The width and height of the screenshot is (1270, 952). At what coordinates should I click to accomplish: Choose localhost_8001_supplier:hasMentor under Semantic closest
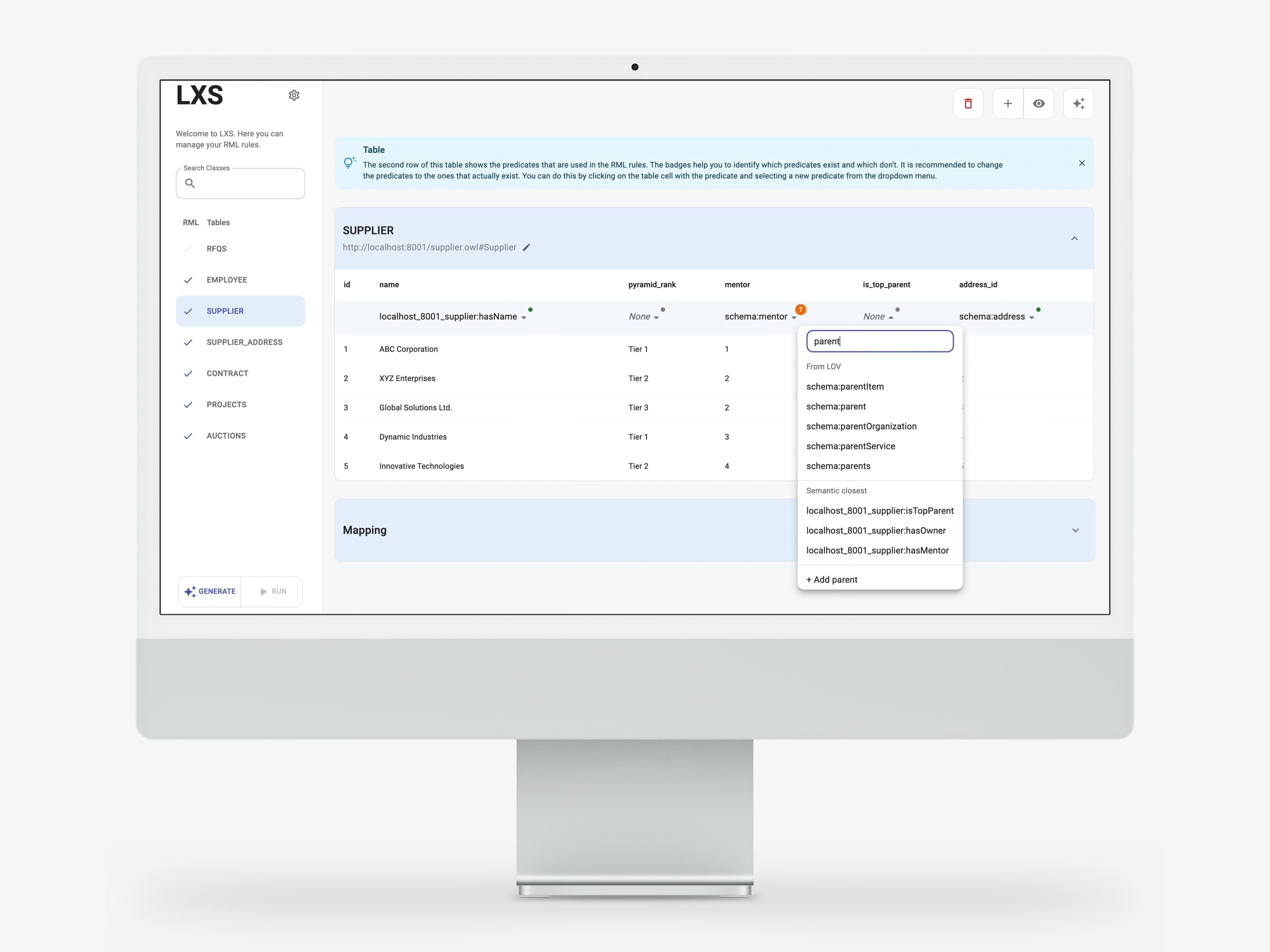coord(877,550)
